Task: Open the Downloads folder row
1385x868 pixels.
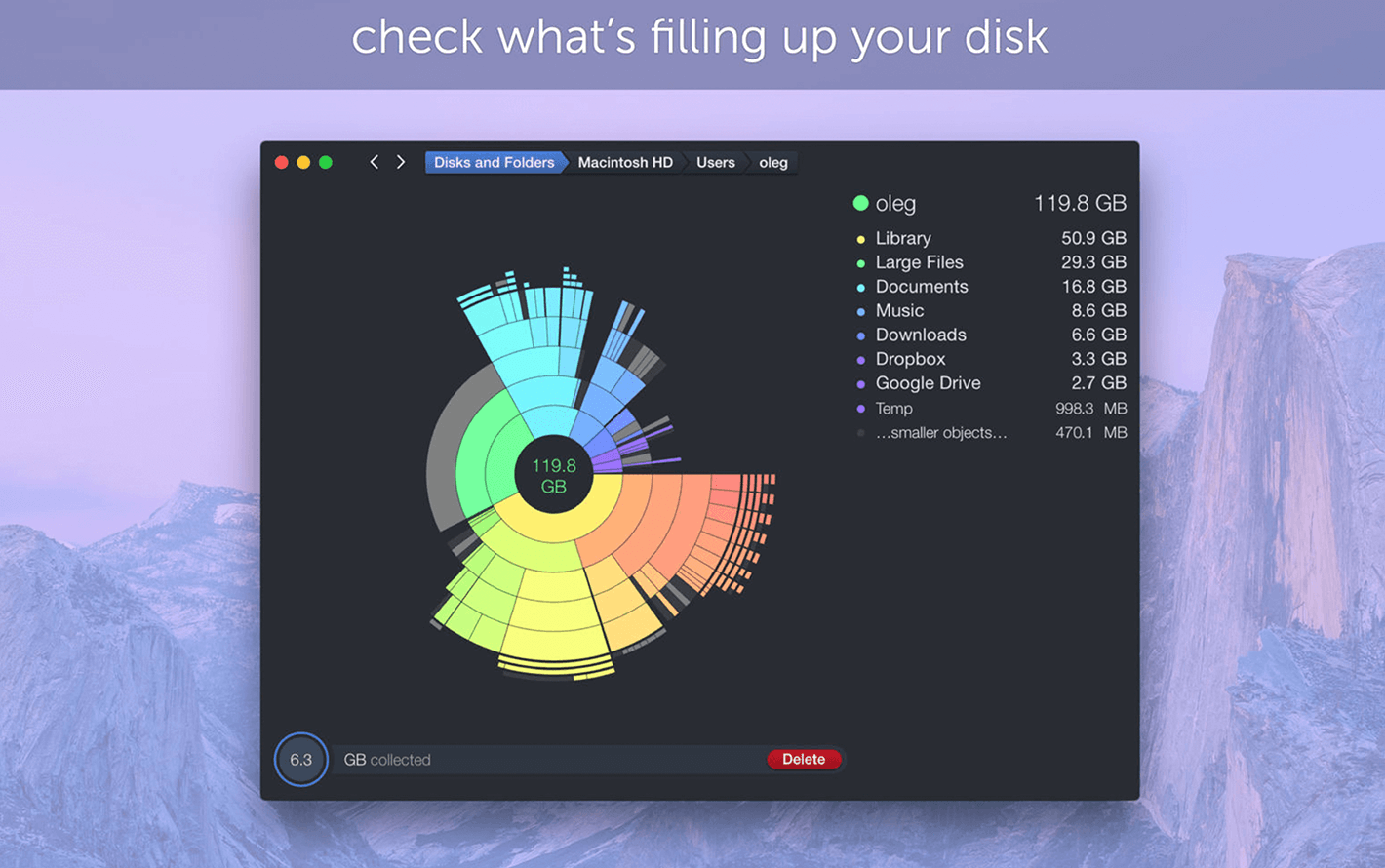Action: coord(991,335)
